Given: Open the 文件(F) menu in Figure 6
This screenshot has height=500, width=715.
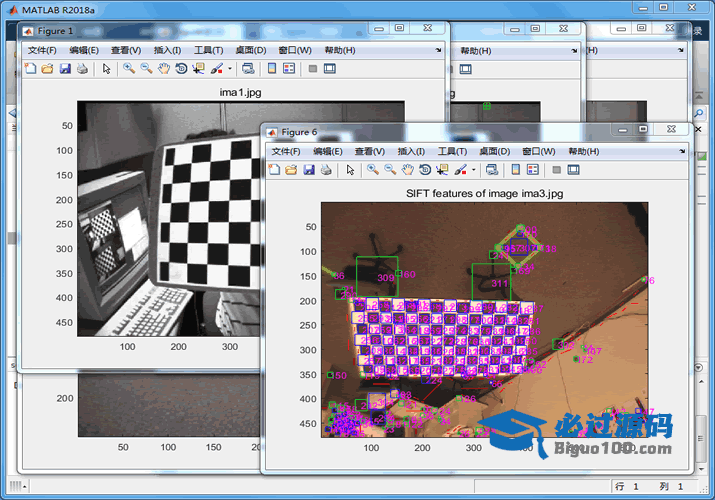Looking at the screenshot, I should point(286,151).
